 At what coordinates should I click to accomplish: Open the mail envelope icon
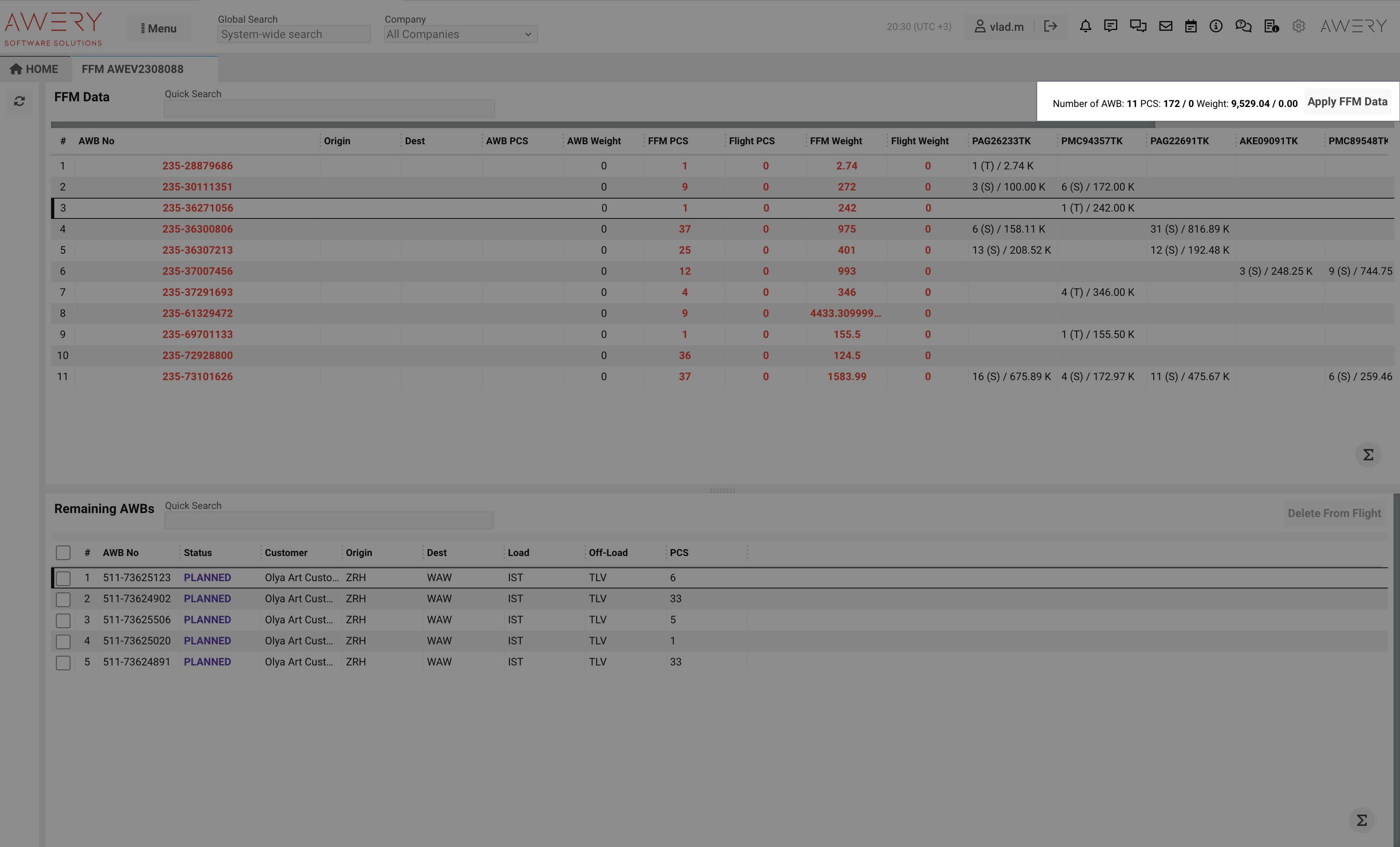click(x=1165, y=26)
